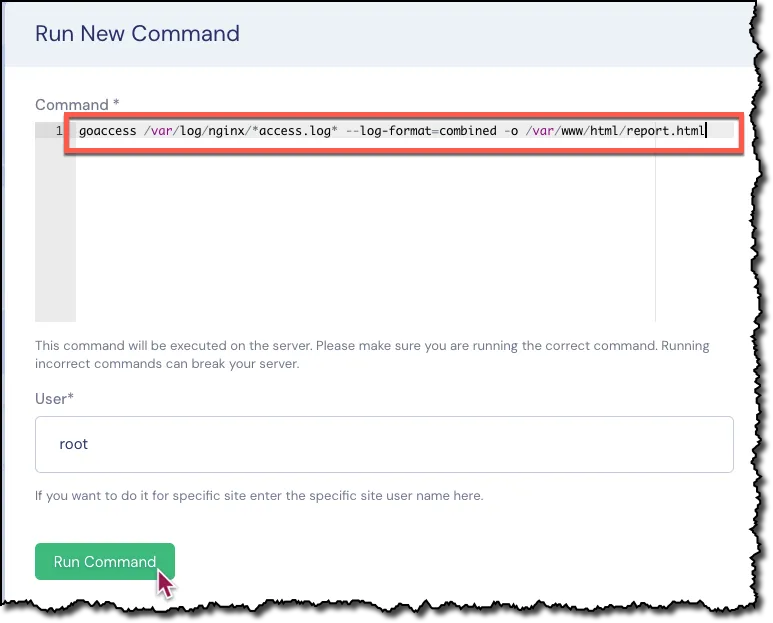Click the 'goaccess' word in the command
Screen dimensions: 773x623
coord(107,131)
